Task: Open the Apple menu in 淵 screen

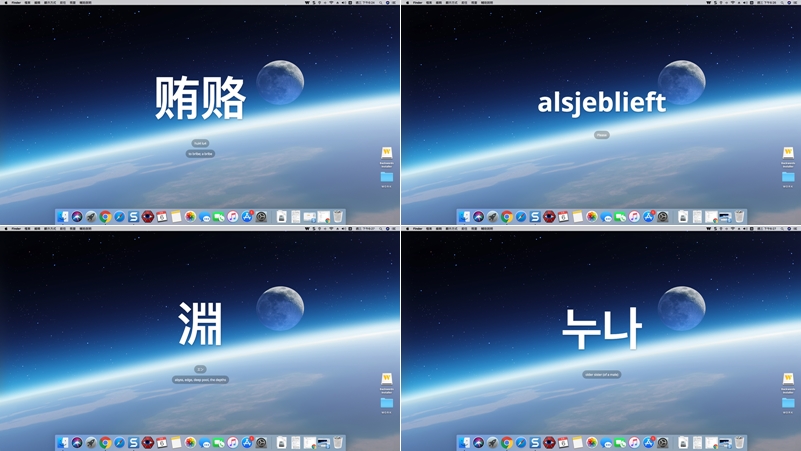Action: 6,228
